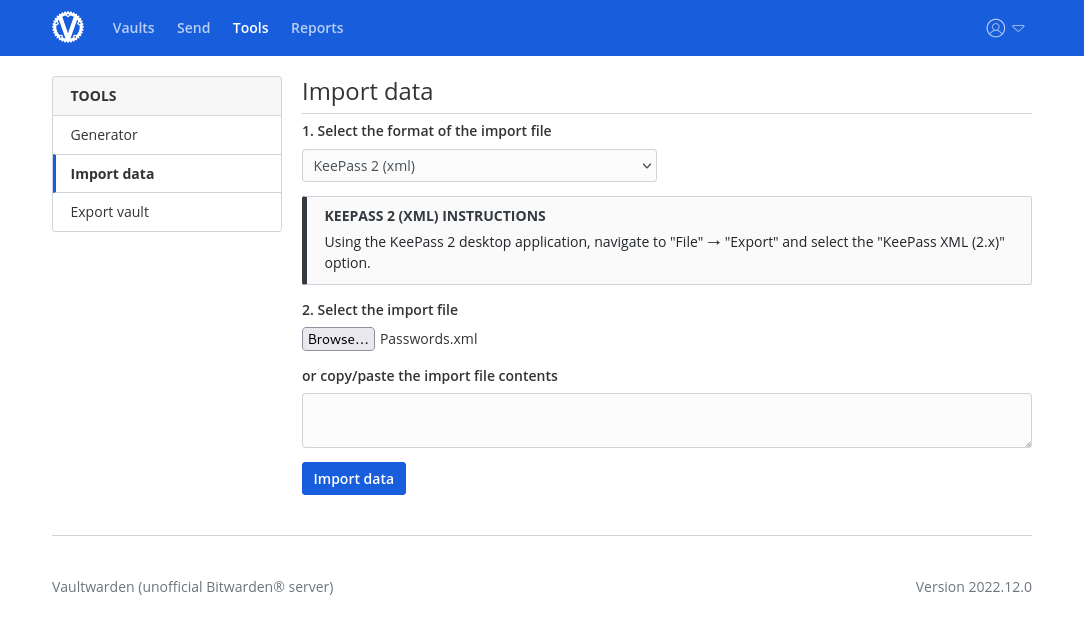Open the user account avatar menu
Viewport: 1084px width, 643px height.
(996, 28)
